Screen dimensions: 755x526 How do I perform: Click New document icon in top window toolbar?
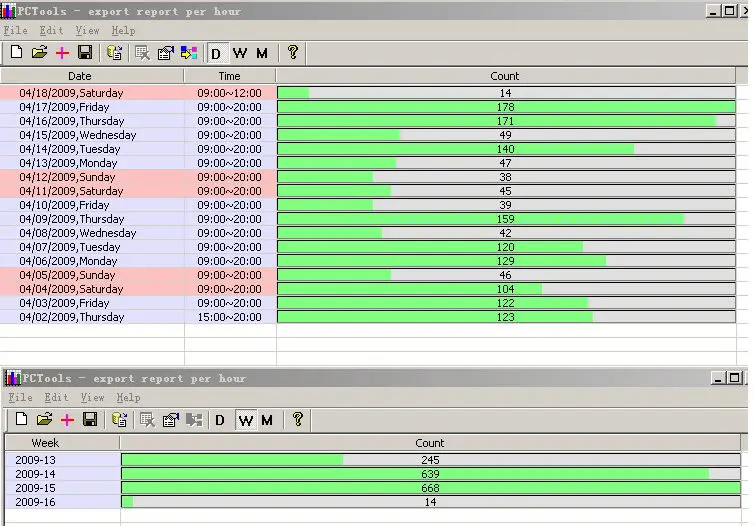(x=16, y=53)
